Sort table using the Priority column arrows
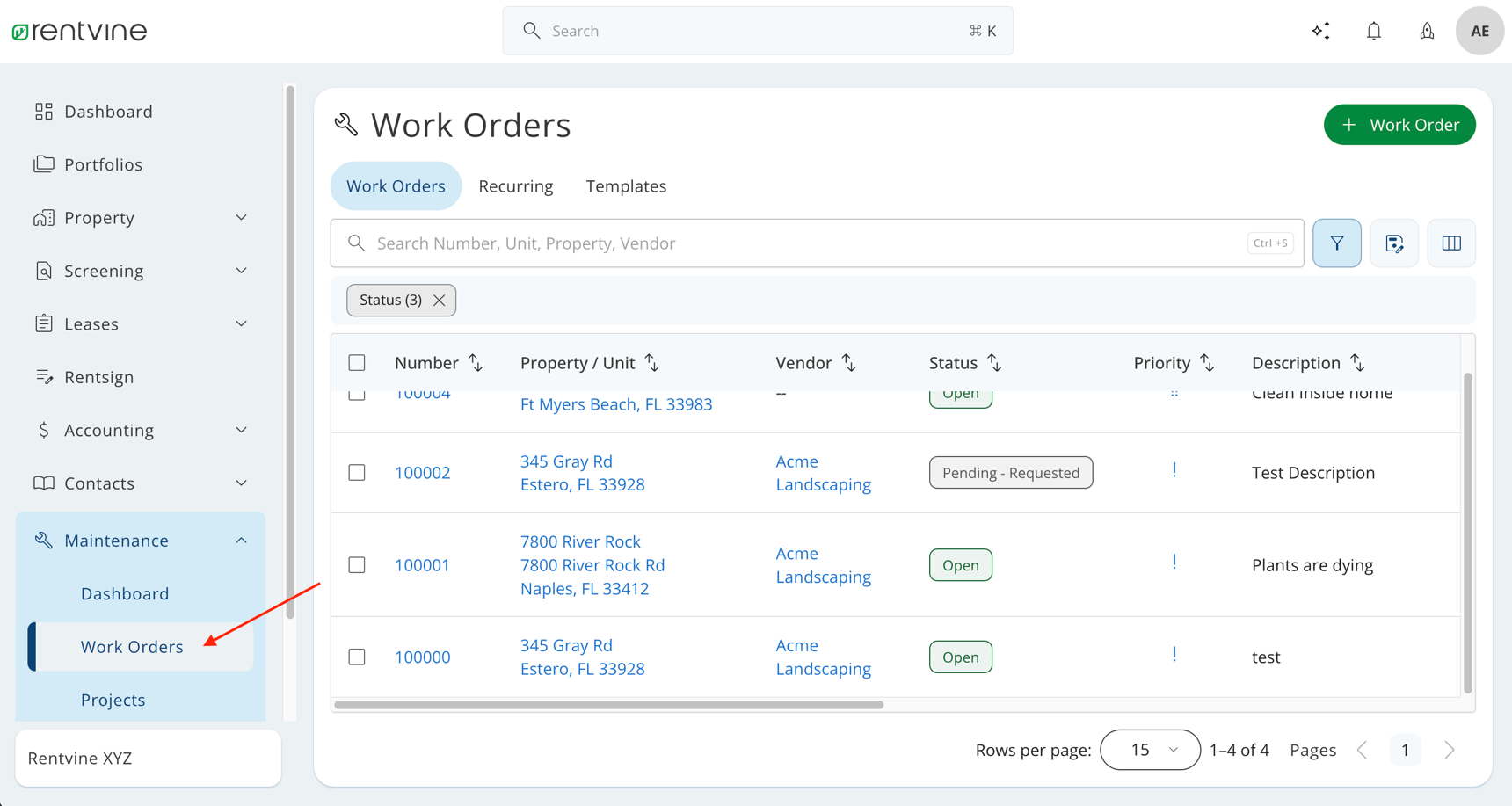The width and height of the screenshot is (1512, 806). pos(1207,362)
